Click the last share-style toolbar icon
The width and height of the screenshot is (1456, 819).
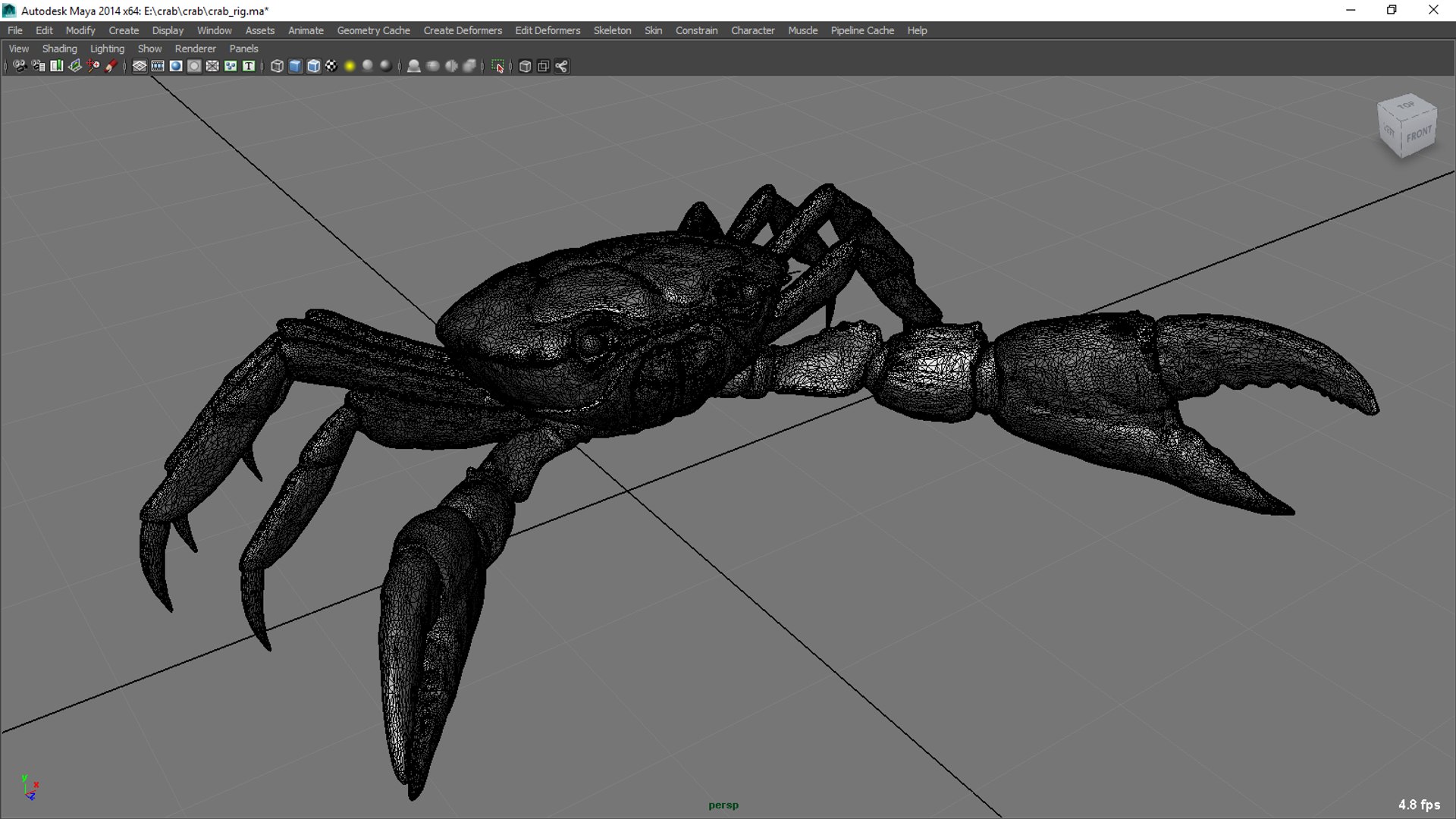tap(561, 66)
